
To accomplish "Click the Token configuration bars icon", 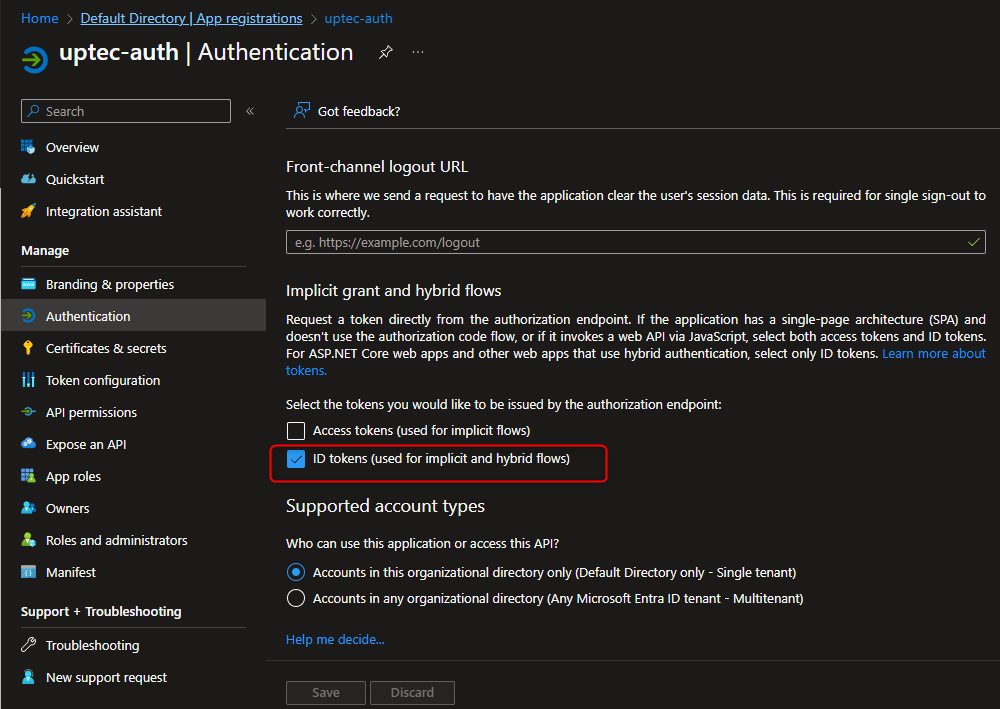I will [28, 380].
